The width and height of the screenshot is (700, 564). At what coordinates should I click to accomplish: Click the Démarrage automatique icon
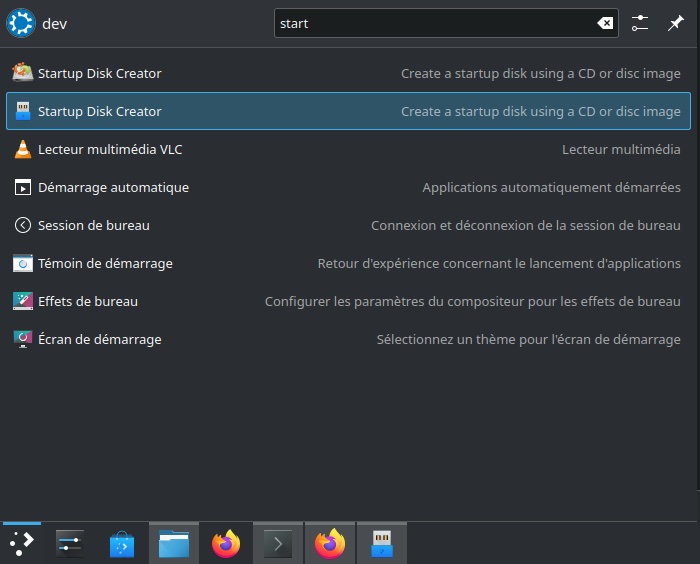[23, 188]
